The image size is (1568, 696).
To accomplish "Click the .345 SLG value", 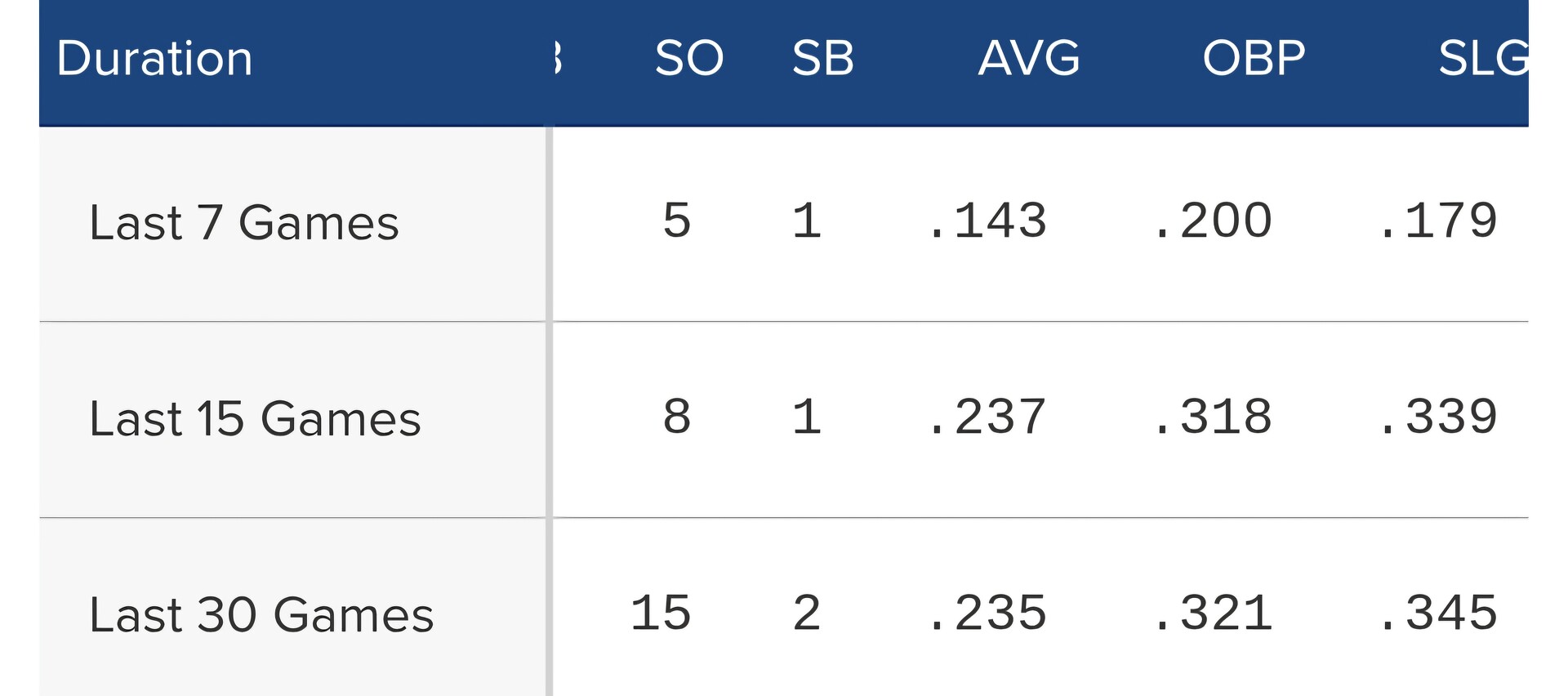I will 1438,613.
